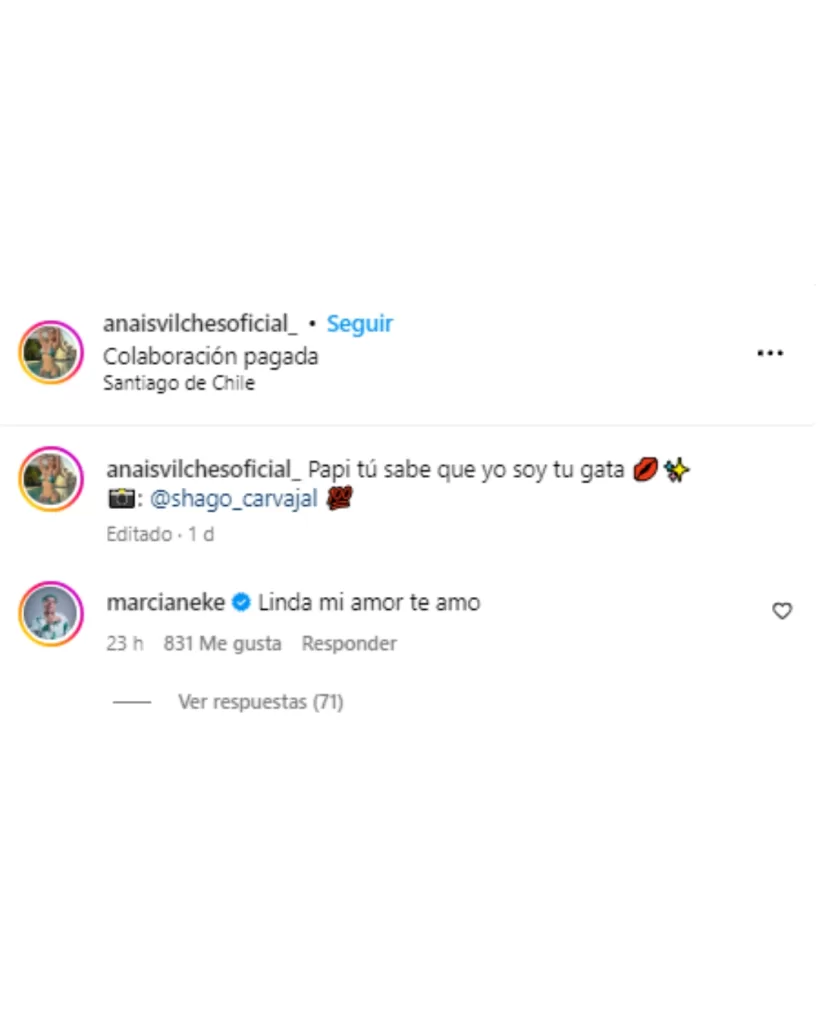This screenshot has width=819, height=1024.
Task: Click the verified badge next to marcianeke
Action: (x=241, y=602)
